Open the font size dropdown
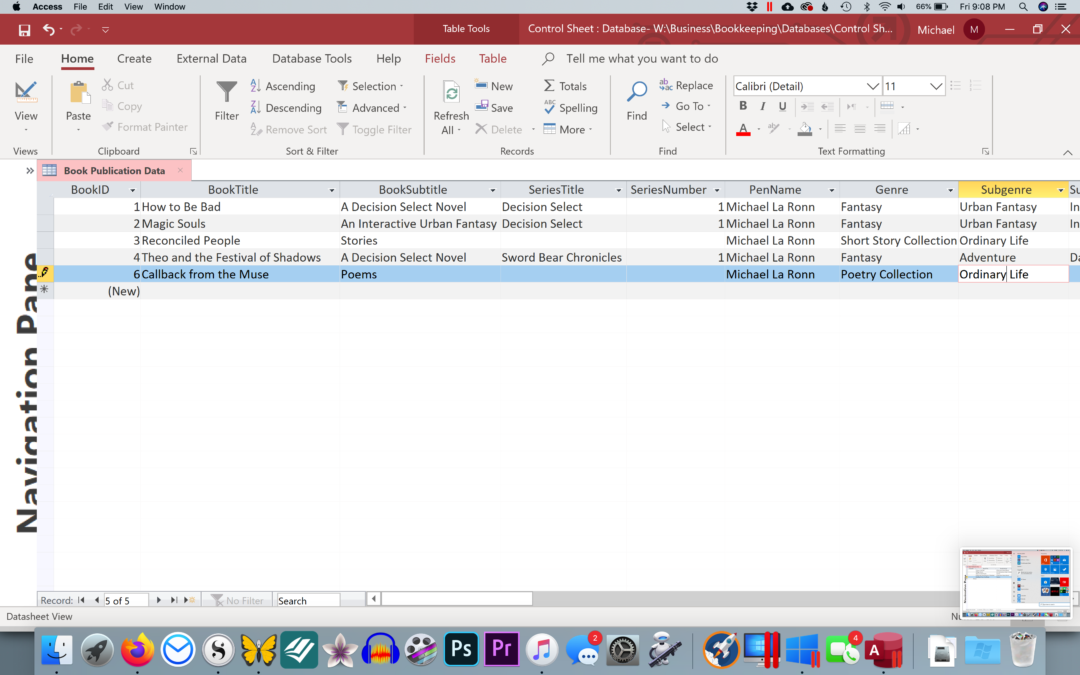The height and width of the screenshot is (675, 1080). [935, 86]
